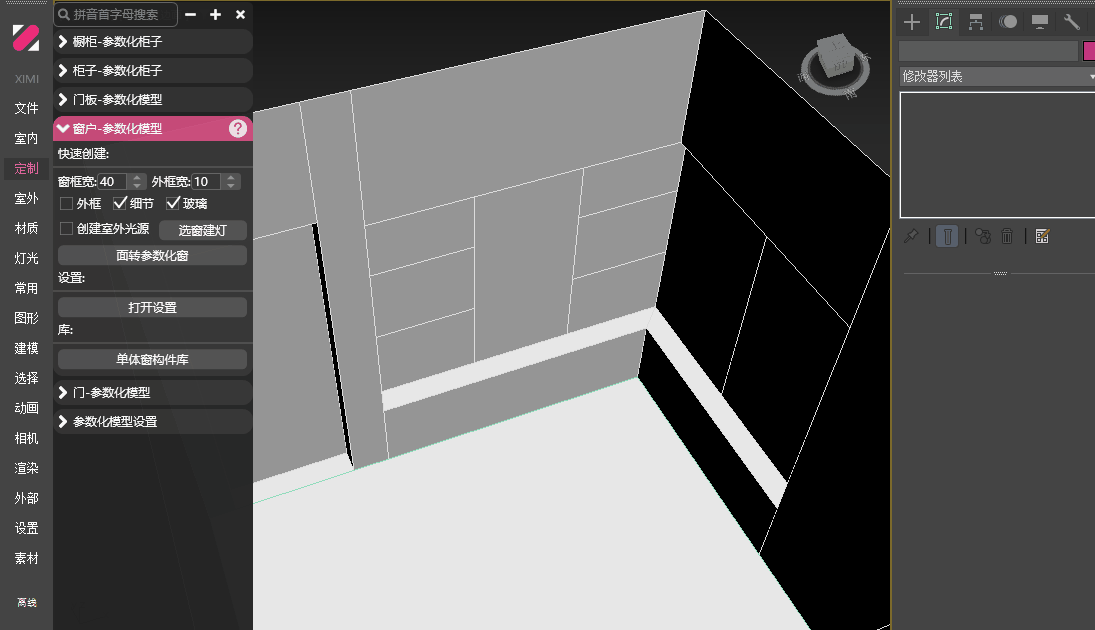Viewport: 1095px width, 630px height.
Task: Open the 灯光 sidebar menu
Action: (27, 258)
